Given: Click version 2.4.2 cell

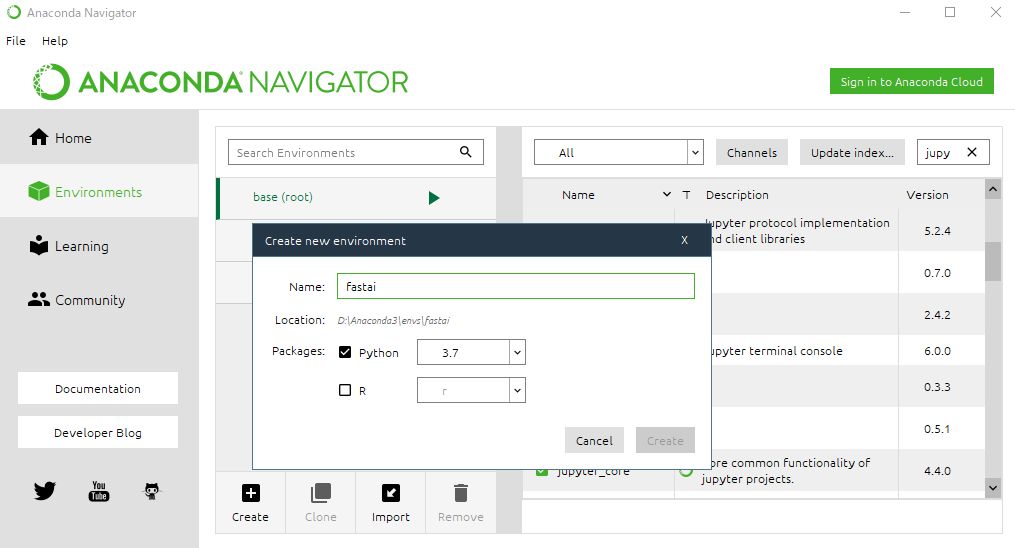Looking at the screenshot, I should [937, 314].
